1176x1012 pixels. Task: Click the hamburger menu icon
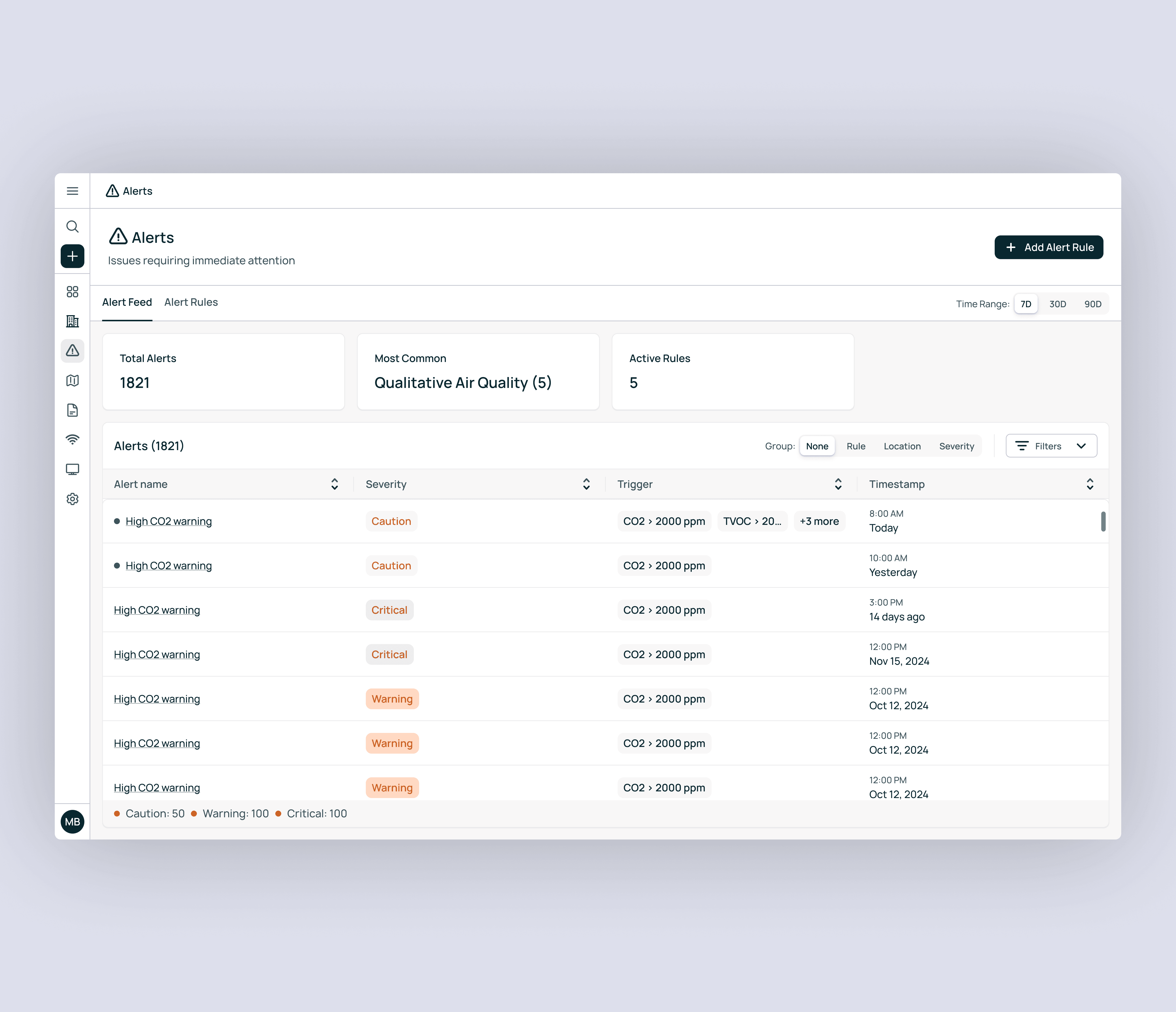(x=72, y=191)
